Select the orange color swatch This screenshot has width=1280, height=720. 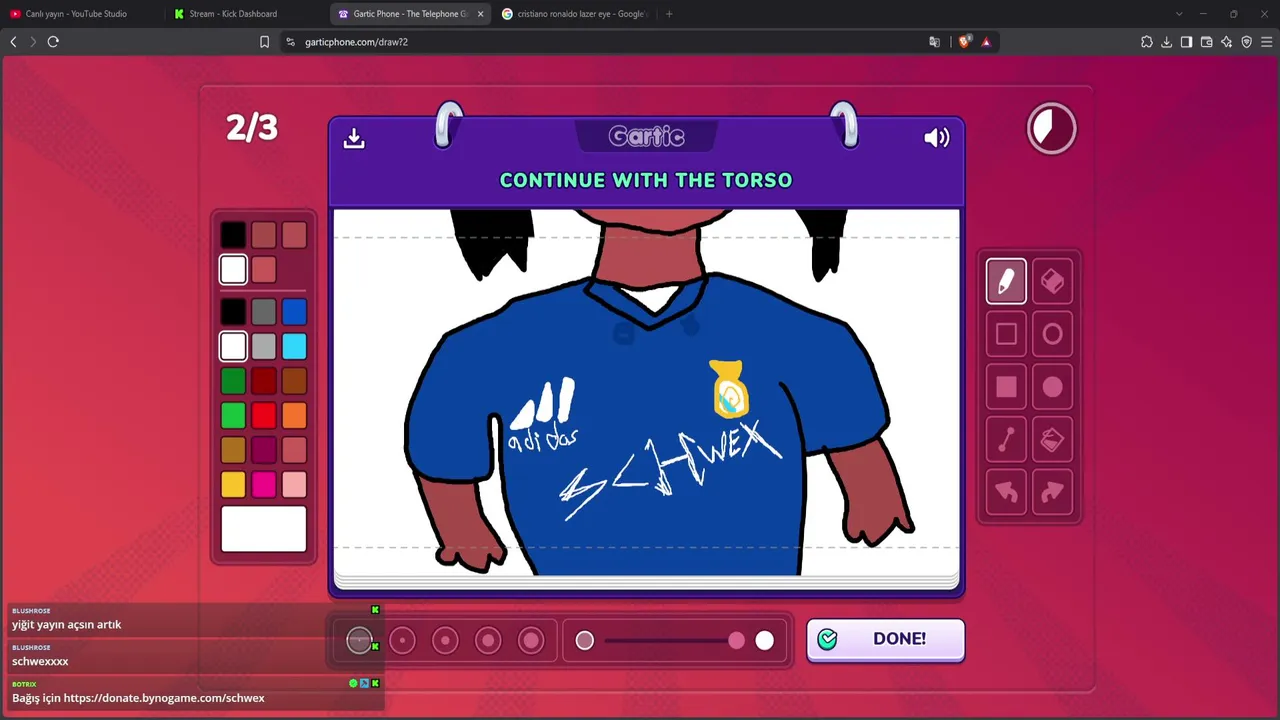(x=294, y=415)
